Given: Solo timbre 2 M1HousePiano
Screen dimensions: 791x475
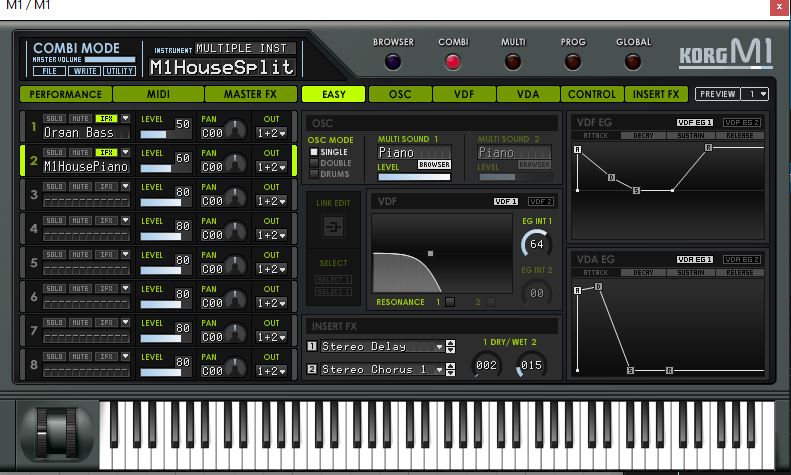Looking at the screenshot, I should [54, 152].
